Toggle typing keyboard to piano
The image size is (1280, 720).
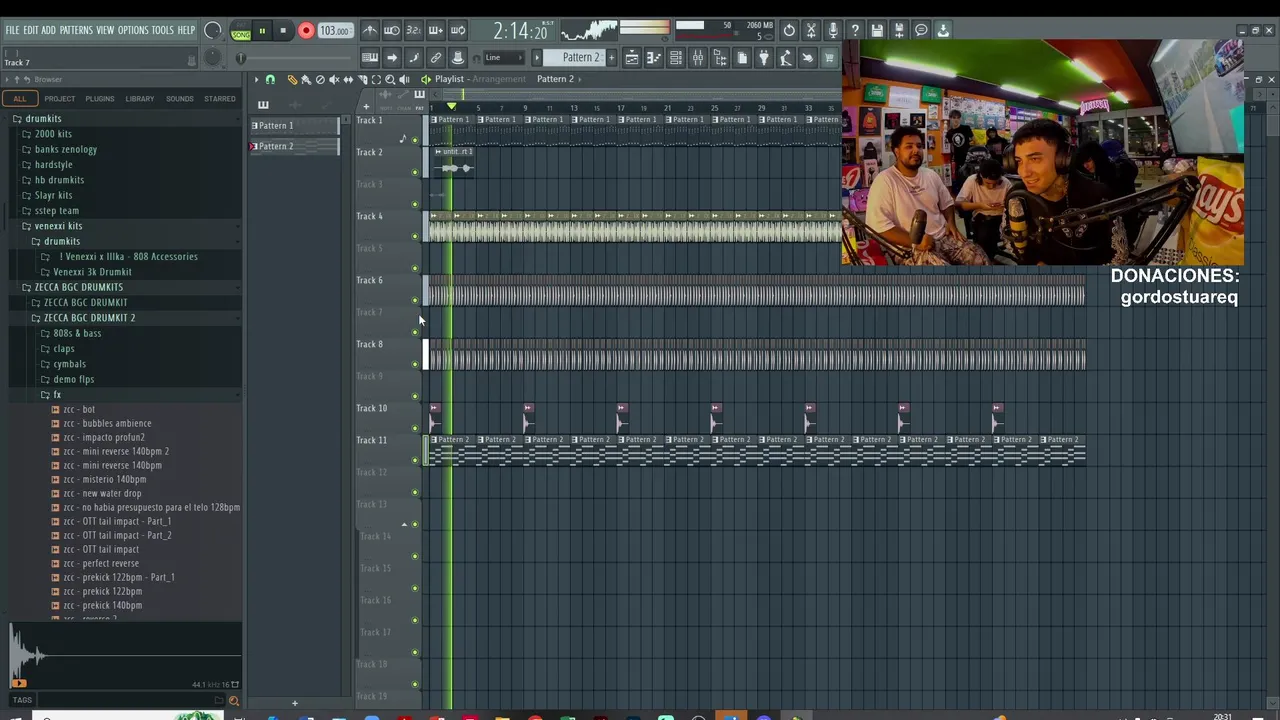tap(370, 58)
